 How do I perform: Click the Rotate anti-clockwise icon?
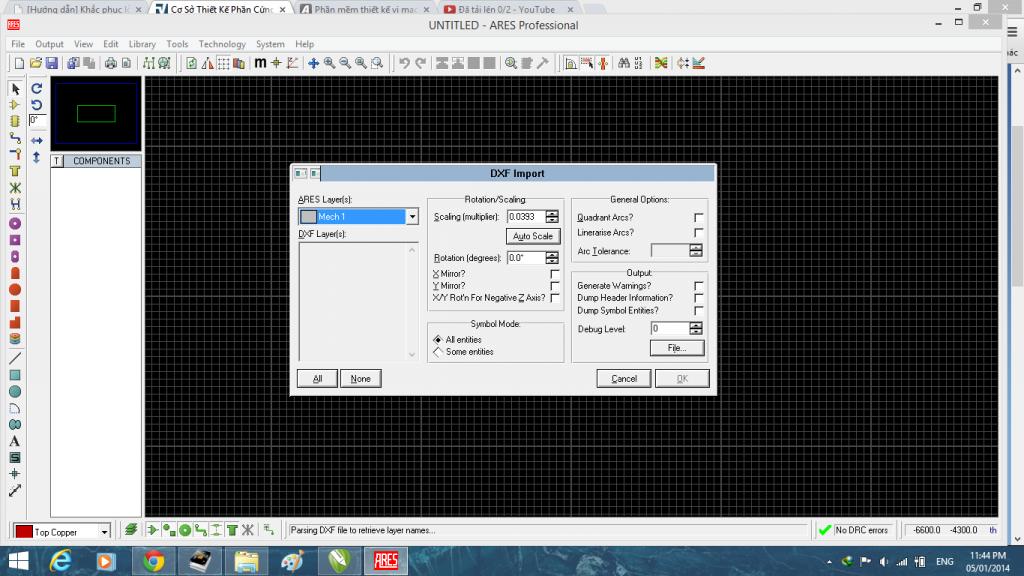pos(37,104)
